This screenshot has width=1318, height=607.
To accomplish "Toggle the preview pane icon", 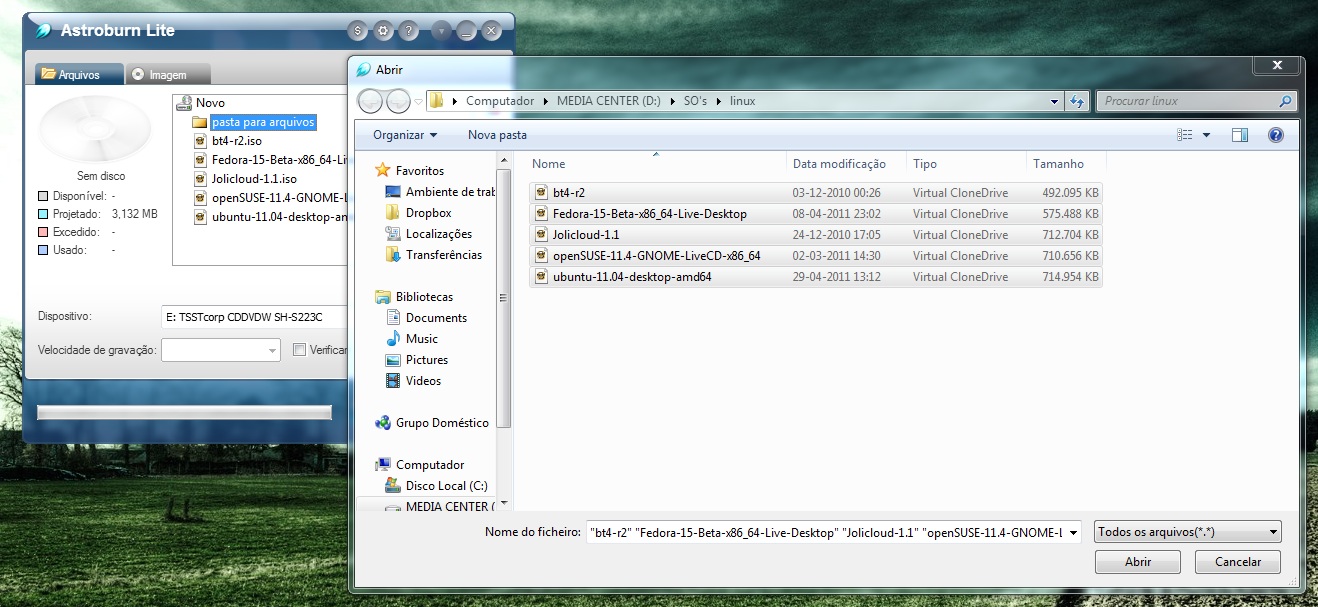I will tap(1240, 135).
